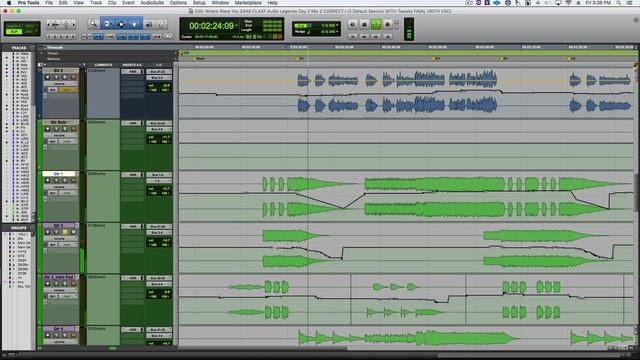Screen dimensions: 640x360
Task: Mute the Gtr 2 track
Action: coord(73,232)
